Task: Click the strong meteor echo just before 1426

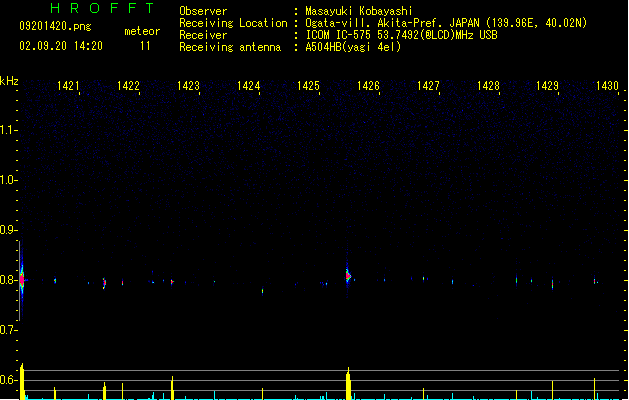Action: tap(348, 276)
